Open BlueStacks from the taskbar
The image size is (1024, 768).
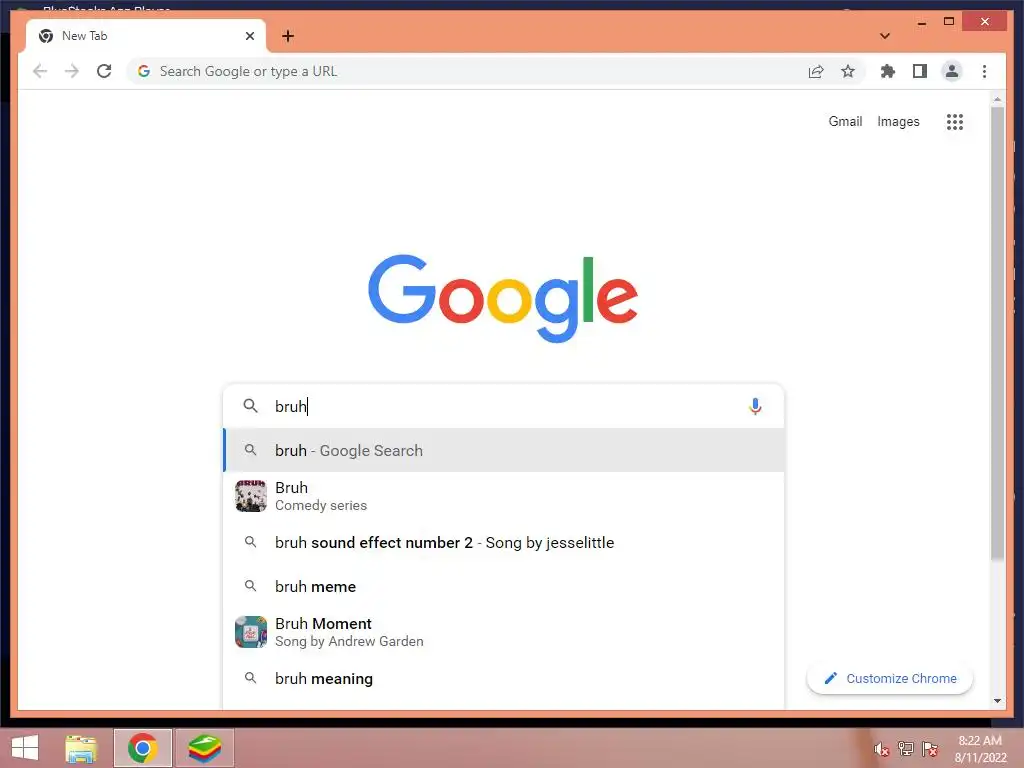204,748
